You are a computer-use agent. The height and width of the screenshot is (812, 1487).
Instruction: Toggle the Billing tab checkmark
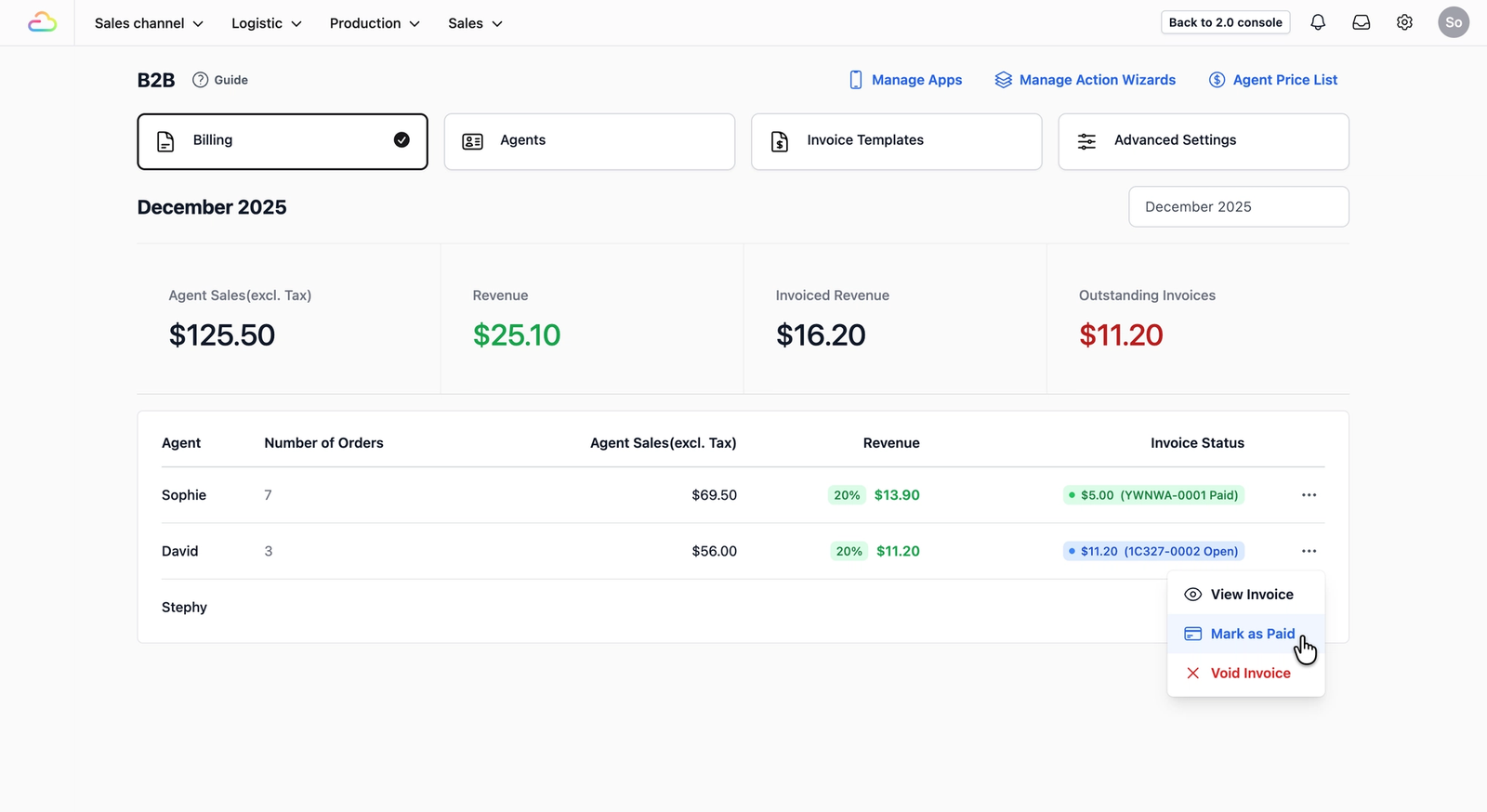pyautogui.click(x=401, y=140)
